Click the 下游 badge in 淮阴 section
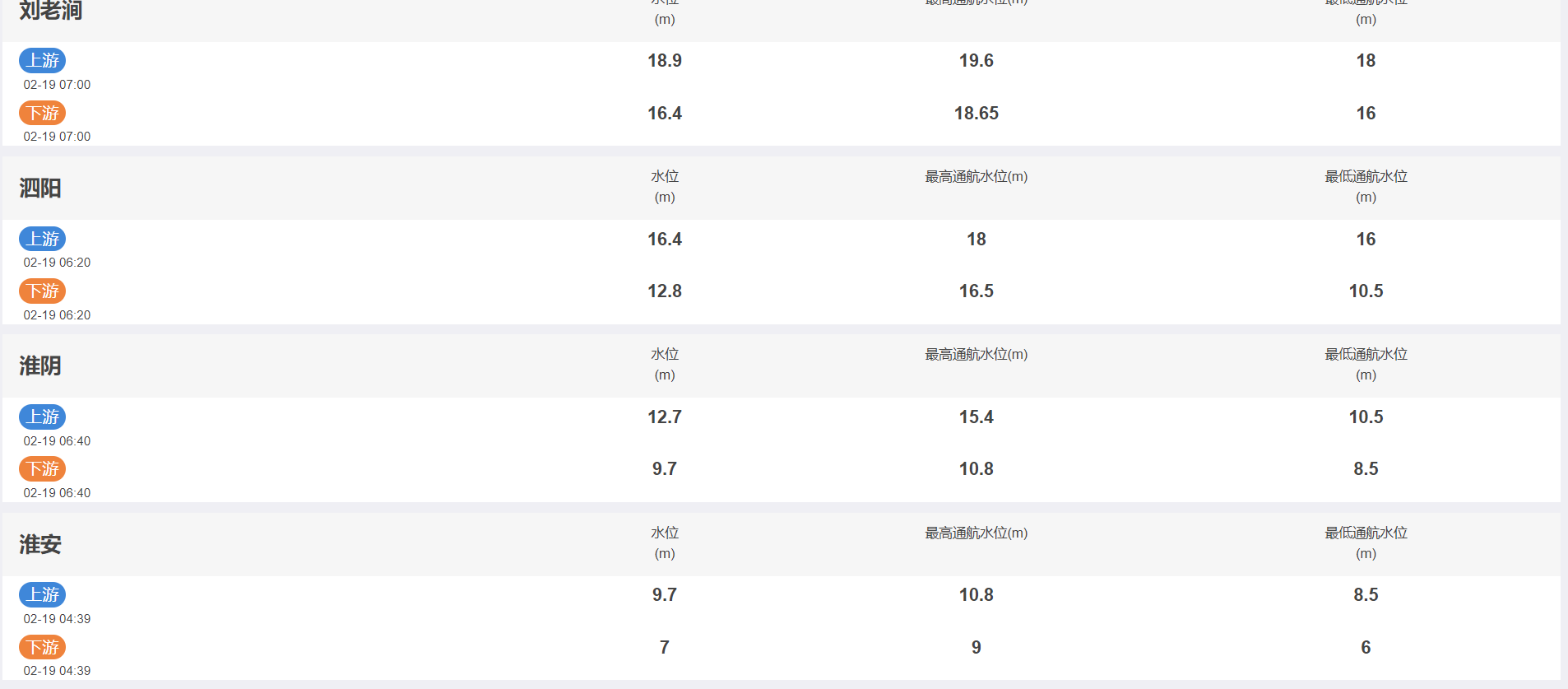Image resolution: width=1568 pixels, height=689 pixels. (x=43, y=468)
